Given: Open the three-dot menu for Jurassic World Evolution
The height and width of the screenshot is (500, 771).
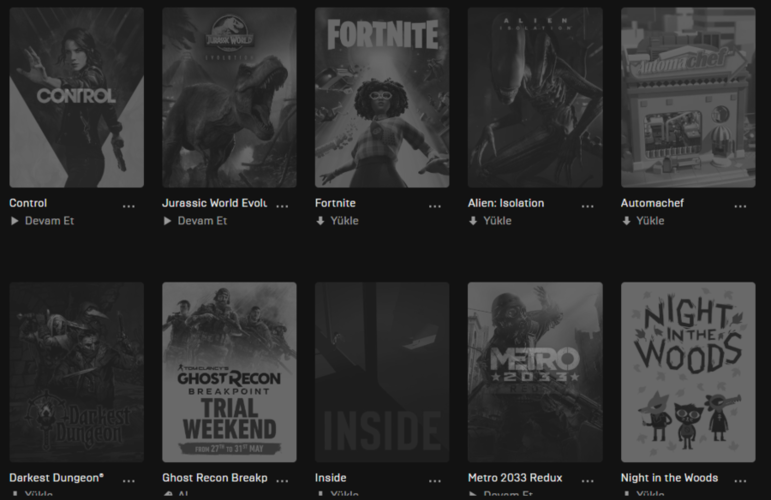Looking at the screenshot, I should pos(282,206).
